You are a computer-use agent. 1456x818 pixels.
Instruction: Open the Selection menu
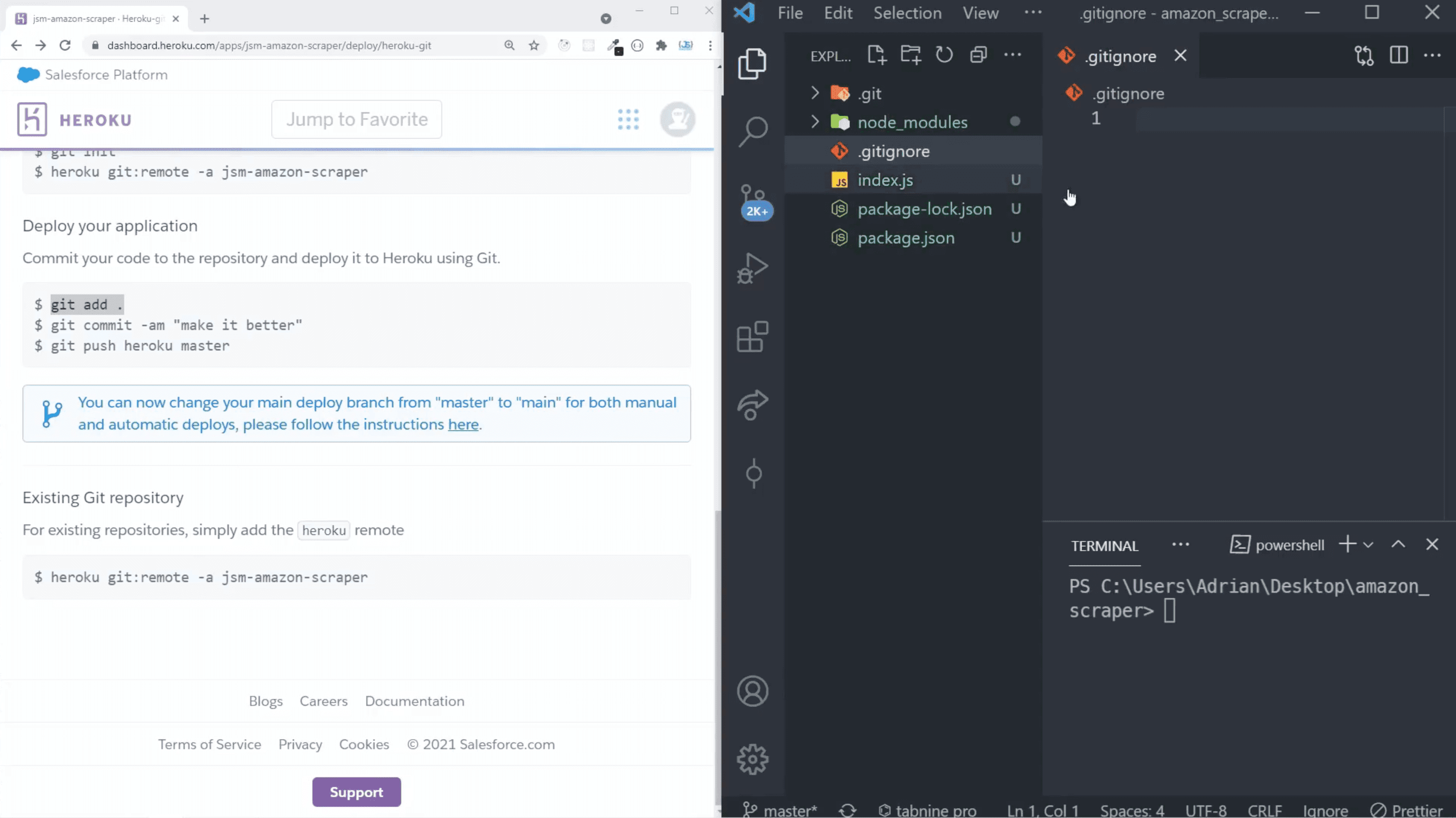pos(907,13)
